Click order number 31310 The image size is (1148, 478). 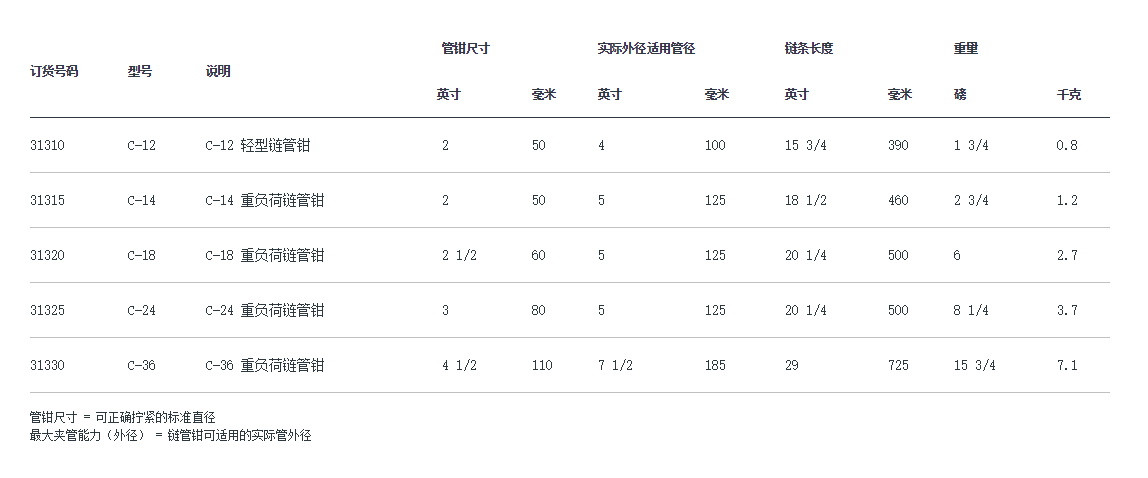[47, 145]
